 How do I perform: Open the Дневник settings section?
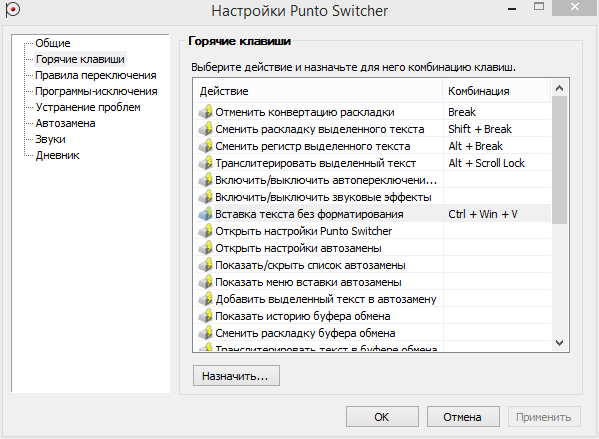point(58,155)
